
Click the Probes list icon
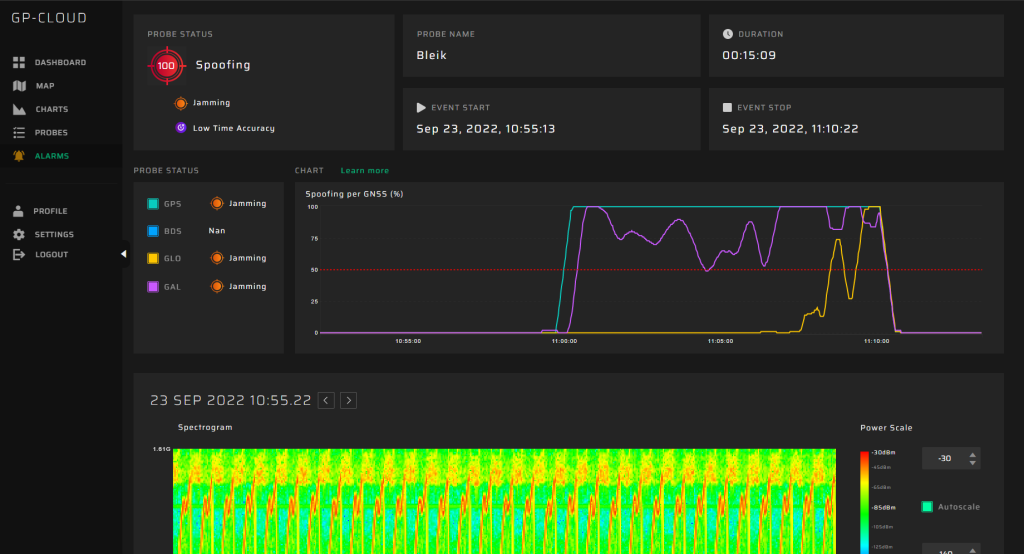(19, 133)
